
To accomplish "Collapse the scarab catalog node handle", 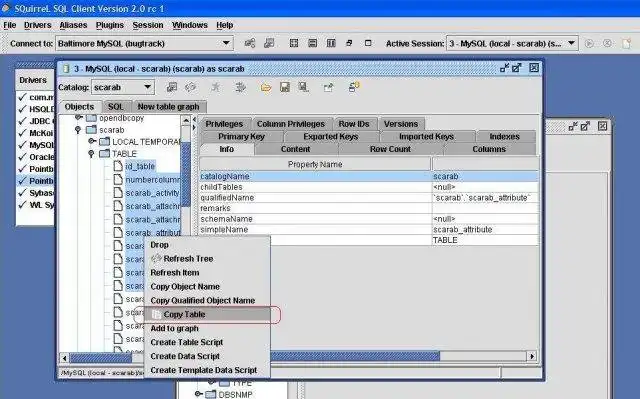I will pos(78,130).
